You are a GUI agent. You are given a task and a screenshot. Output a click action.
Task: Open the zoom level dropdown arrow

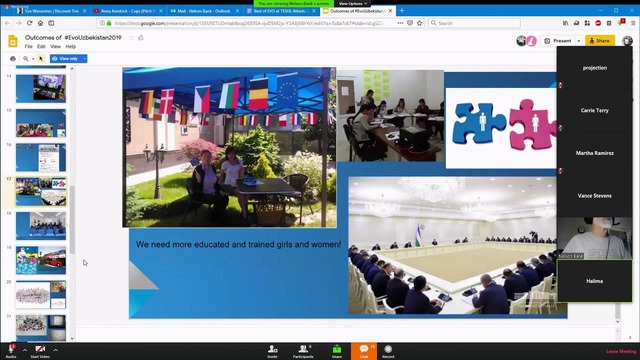33,59
